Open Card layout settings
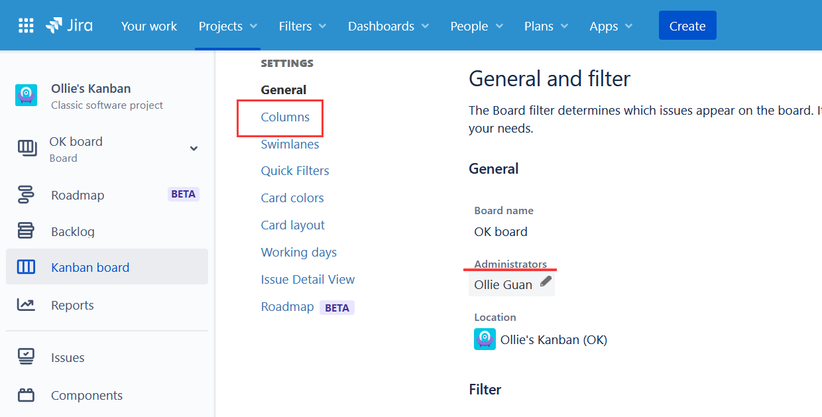 (293, 226)
